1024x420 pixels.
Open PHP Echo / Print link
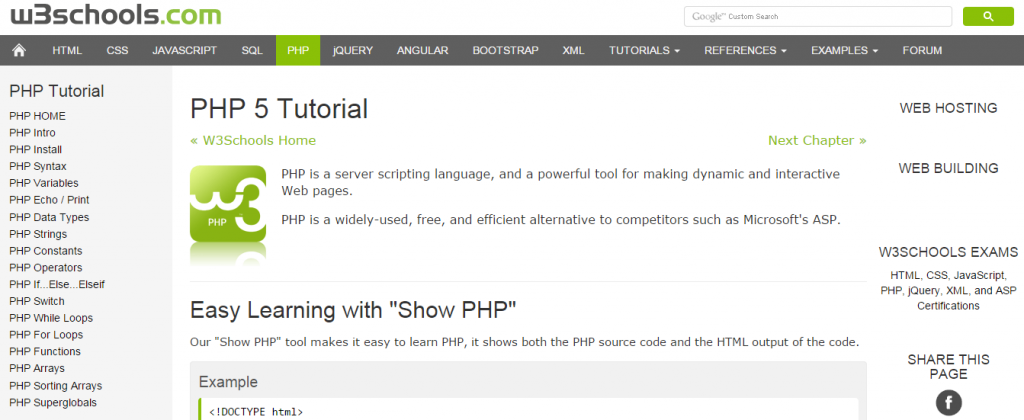pos(49,200)
